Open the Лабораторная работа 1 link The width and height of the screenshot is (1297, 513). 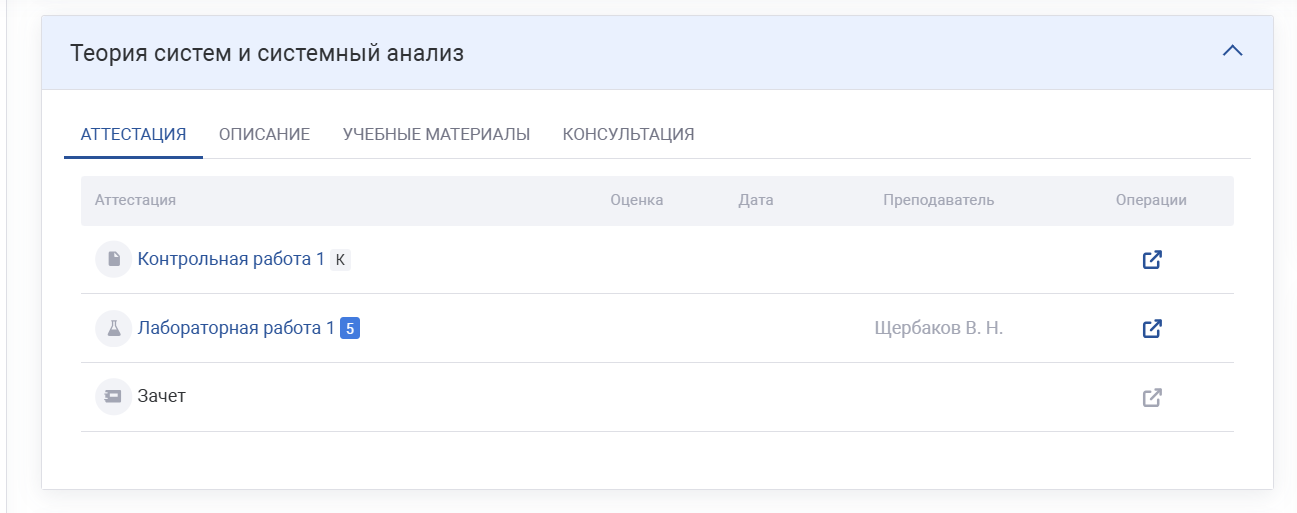(236, 328)
